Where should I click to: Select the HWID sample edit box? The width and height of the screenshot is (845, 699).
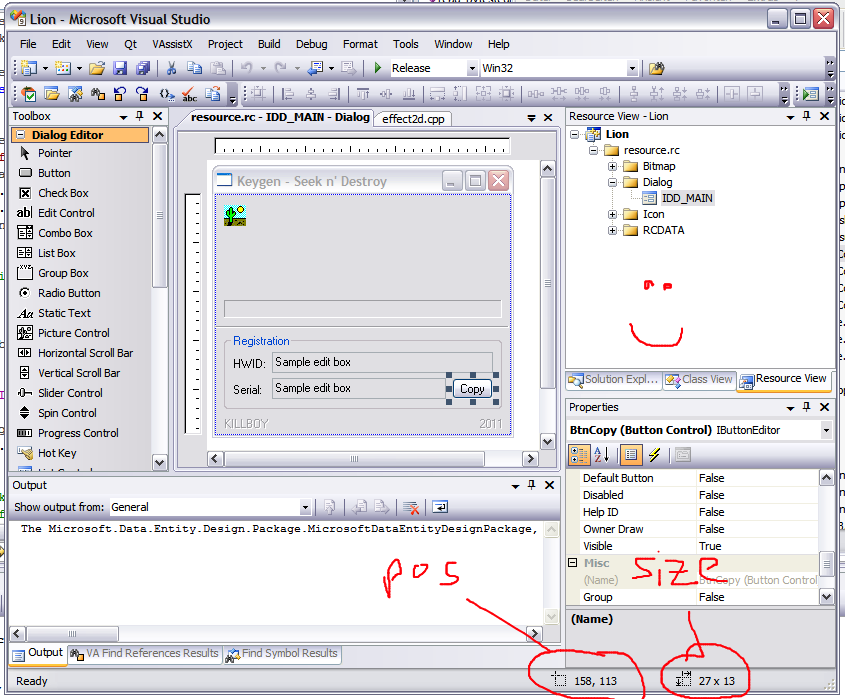point(382,362)
